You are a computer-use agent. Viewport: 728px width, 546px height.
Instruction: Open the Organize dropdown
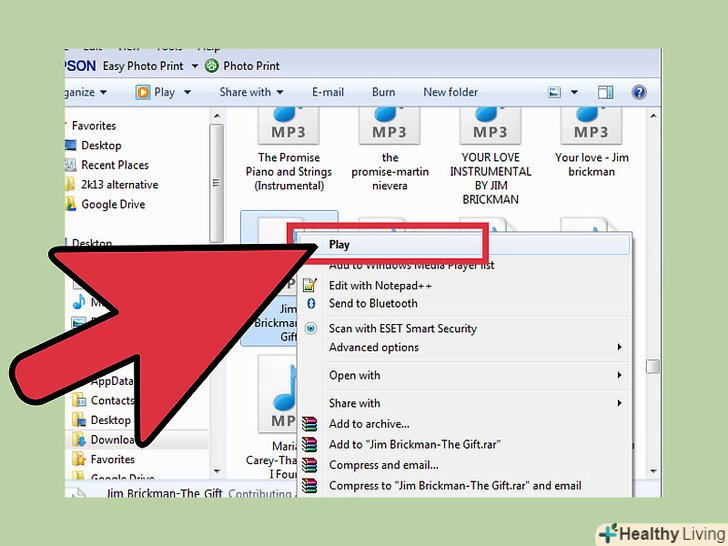86,92
